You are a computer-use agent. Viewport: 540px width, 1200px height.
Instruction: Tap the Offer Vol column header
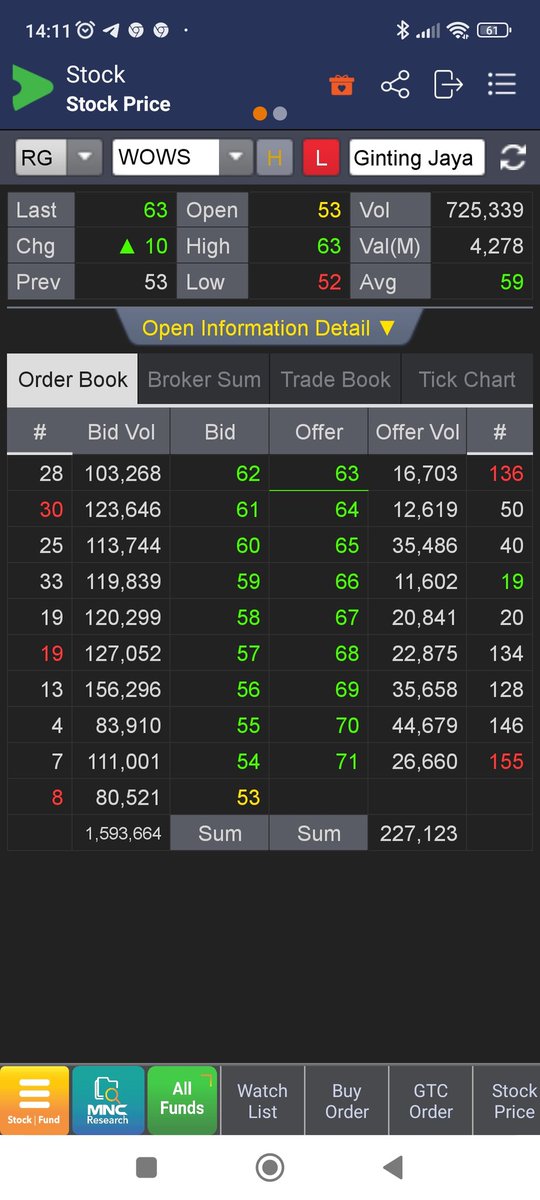[418, 432]
